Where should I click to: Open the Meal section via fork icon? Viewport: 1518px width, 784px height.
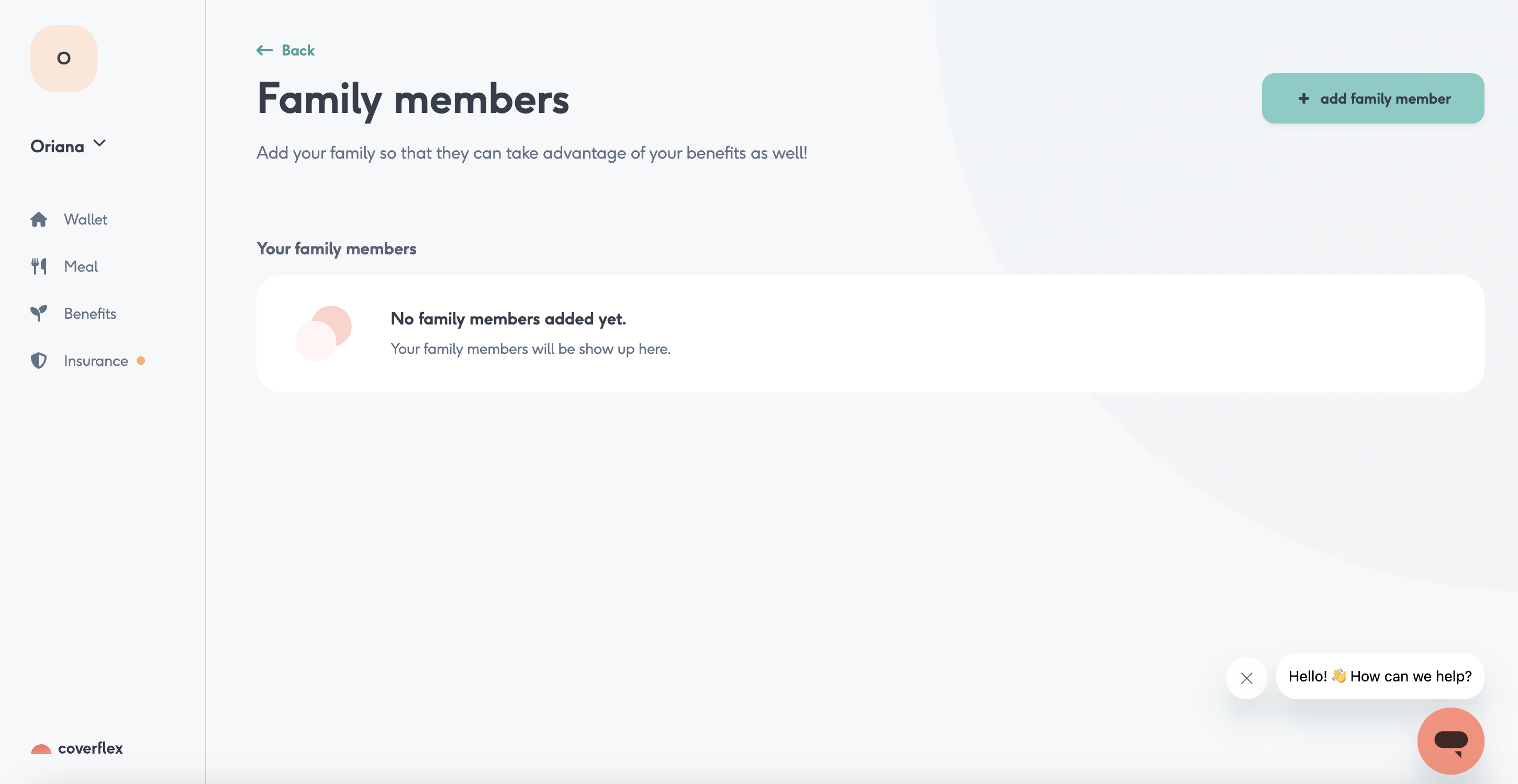pyautogui.click(x=39, y=266)
